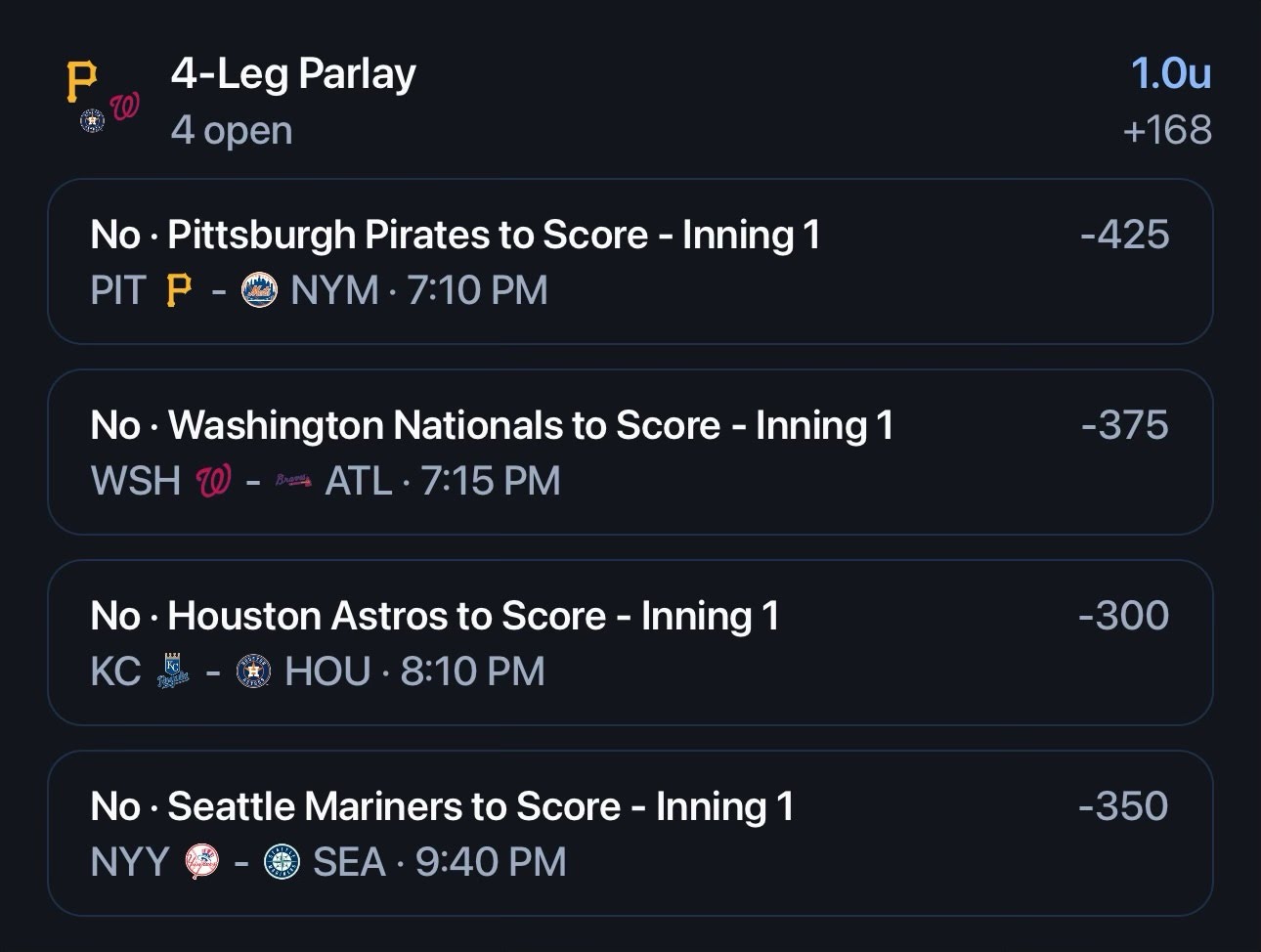Screen dimensions: 1261x952
Task: Click the Yankees logo beside NYY
Action: coord(202,862)
